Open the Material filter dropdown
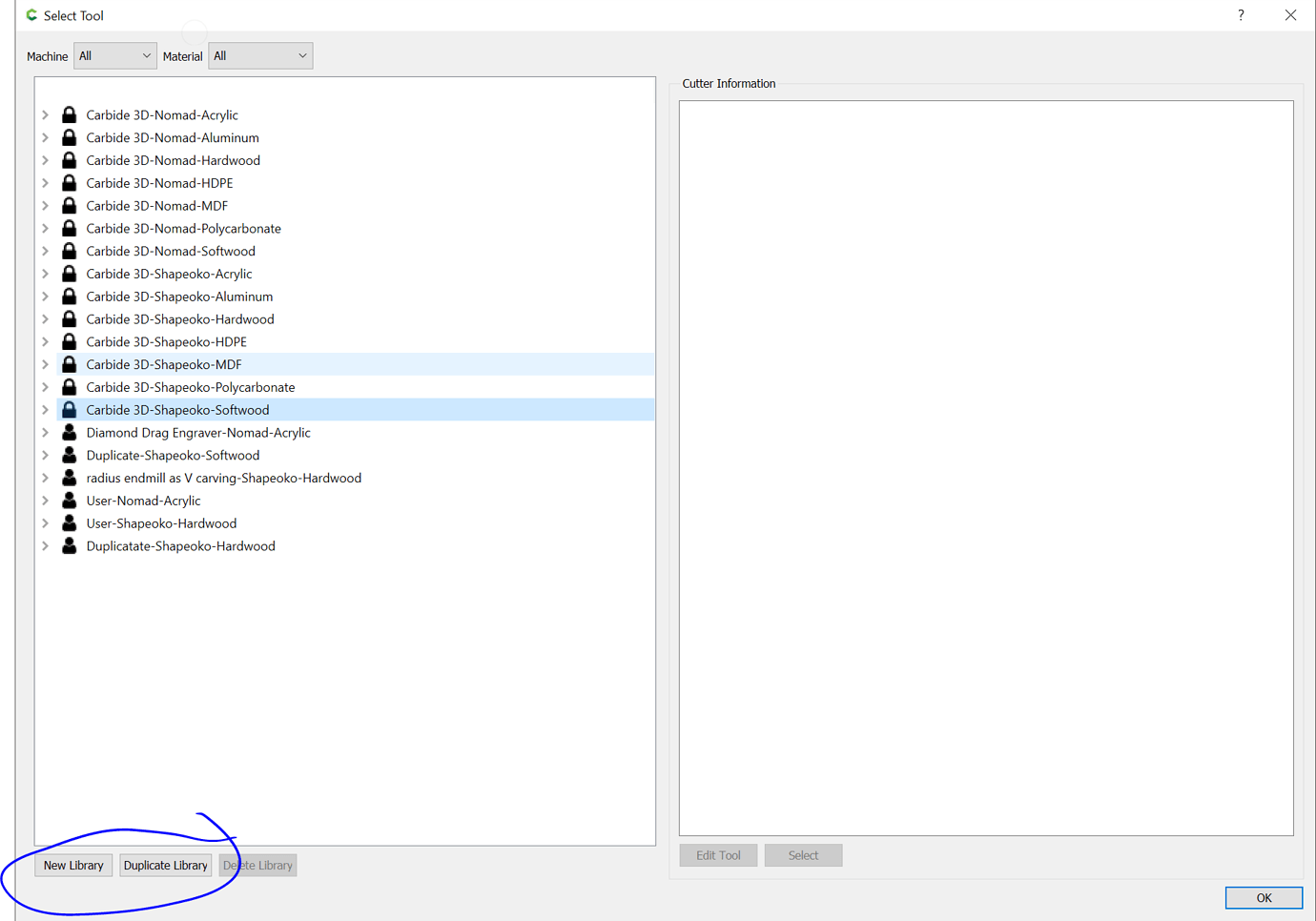Viewport: 1316px width, 921px height. coord(259,55)
